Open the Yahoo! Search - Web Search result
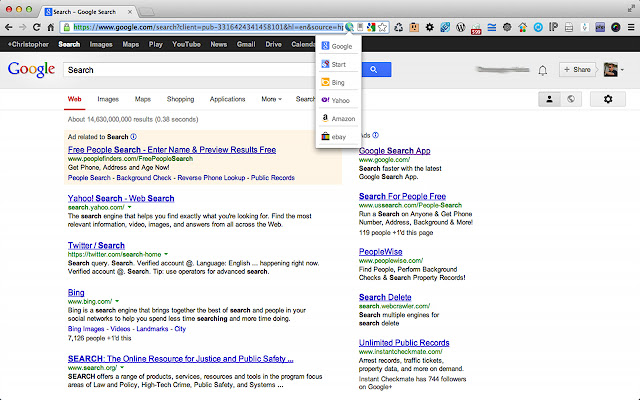Image resolution: width=640 pixels, height=400 pixels. tap(121, 198)
